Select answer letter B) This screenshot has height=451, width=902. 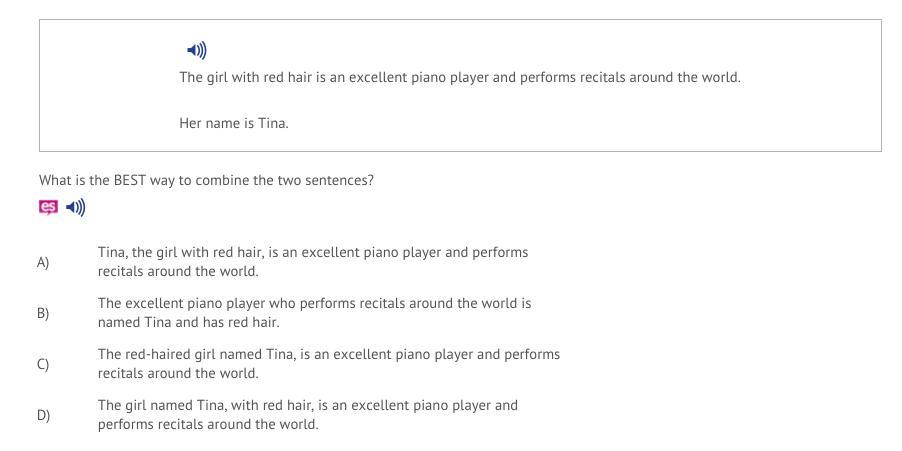(x=43, y=313)
